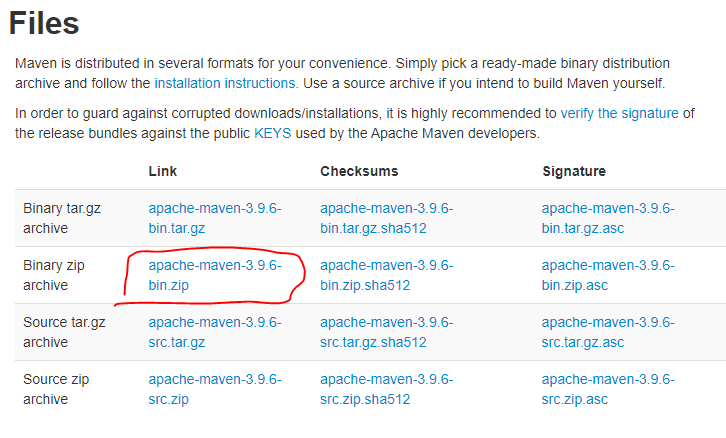Click the Source tar.gz archive row label
This screenshot has height=438, width=726.
[x=64, y=332]
